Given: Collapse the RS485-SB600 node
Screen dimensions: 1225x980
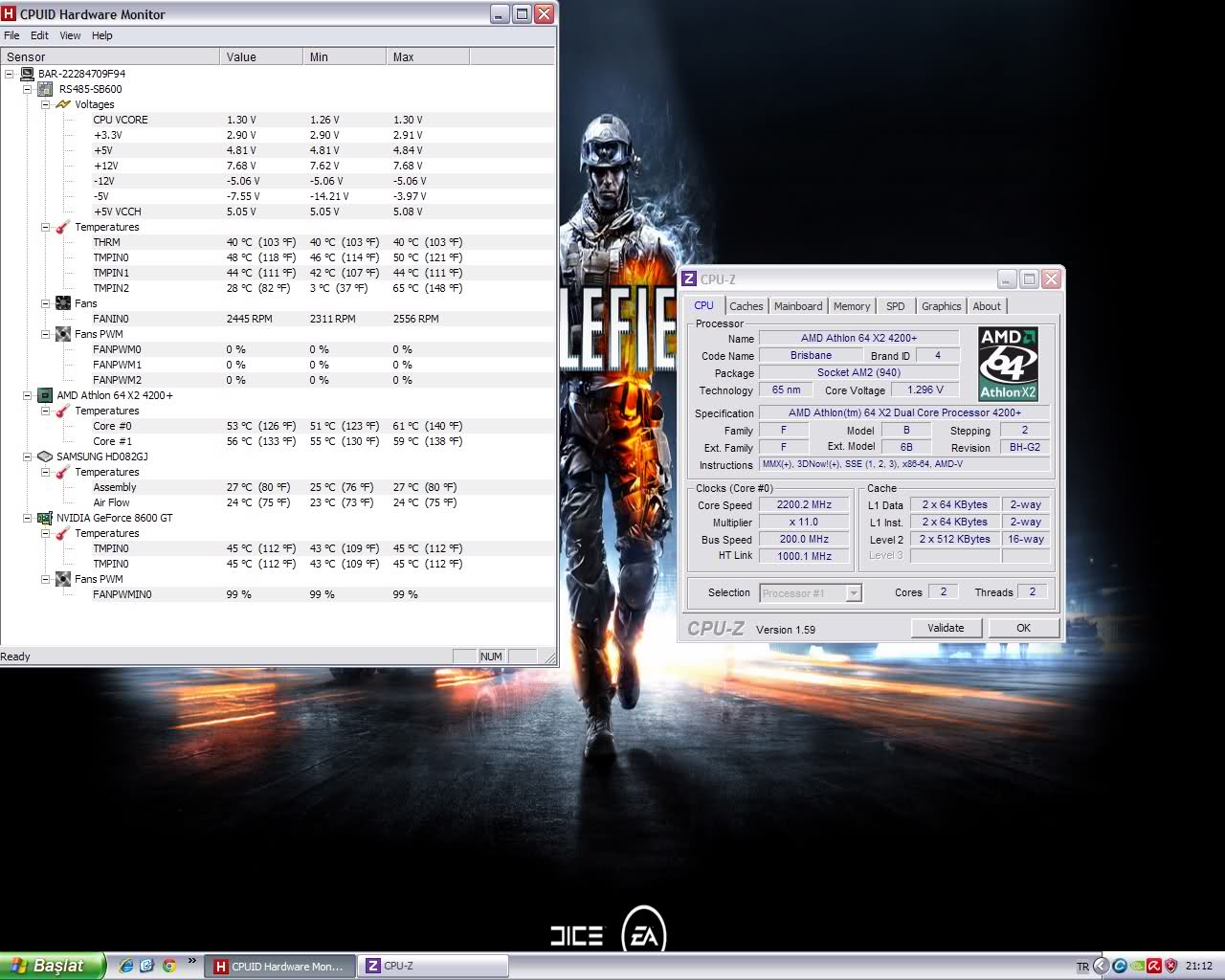Looking at the screenshot, I should (x=27, y=89).
